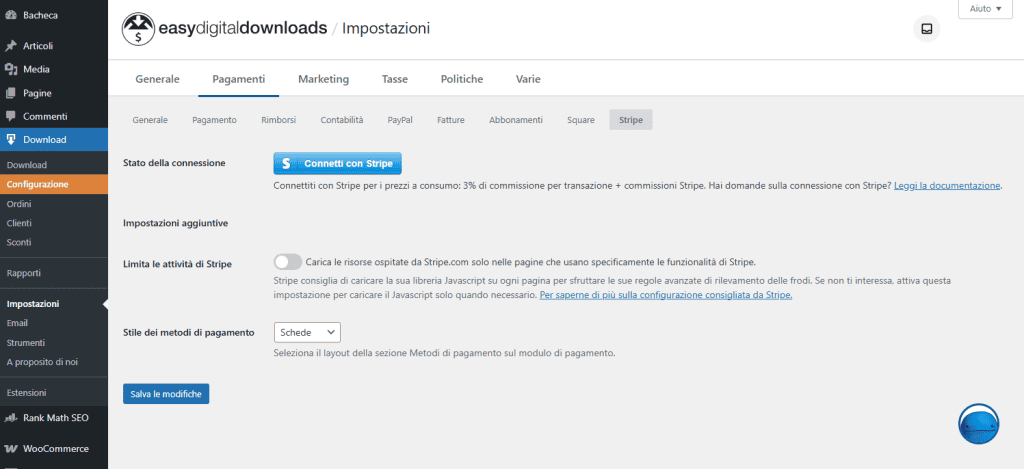Viewport: 1024px width, 469px height.
Task: Click the blue chat bot bubble
Action: click(978, 425)
